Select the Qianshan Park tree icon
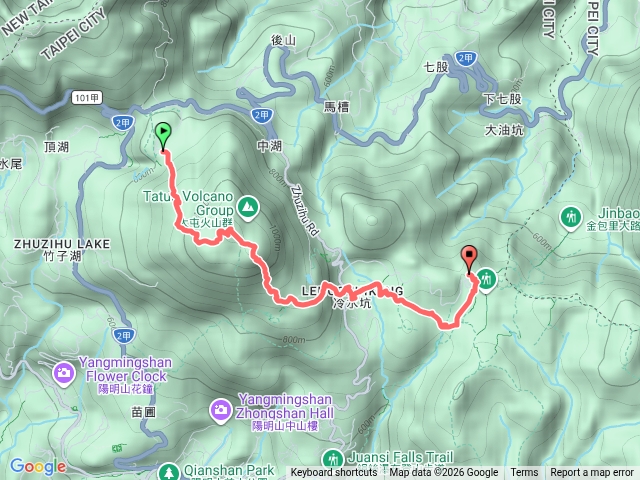The image size is (640, 480). [x=168, y=471]
